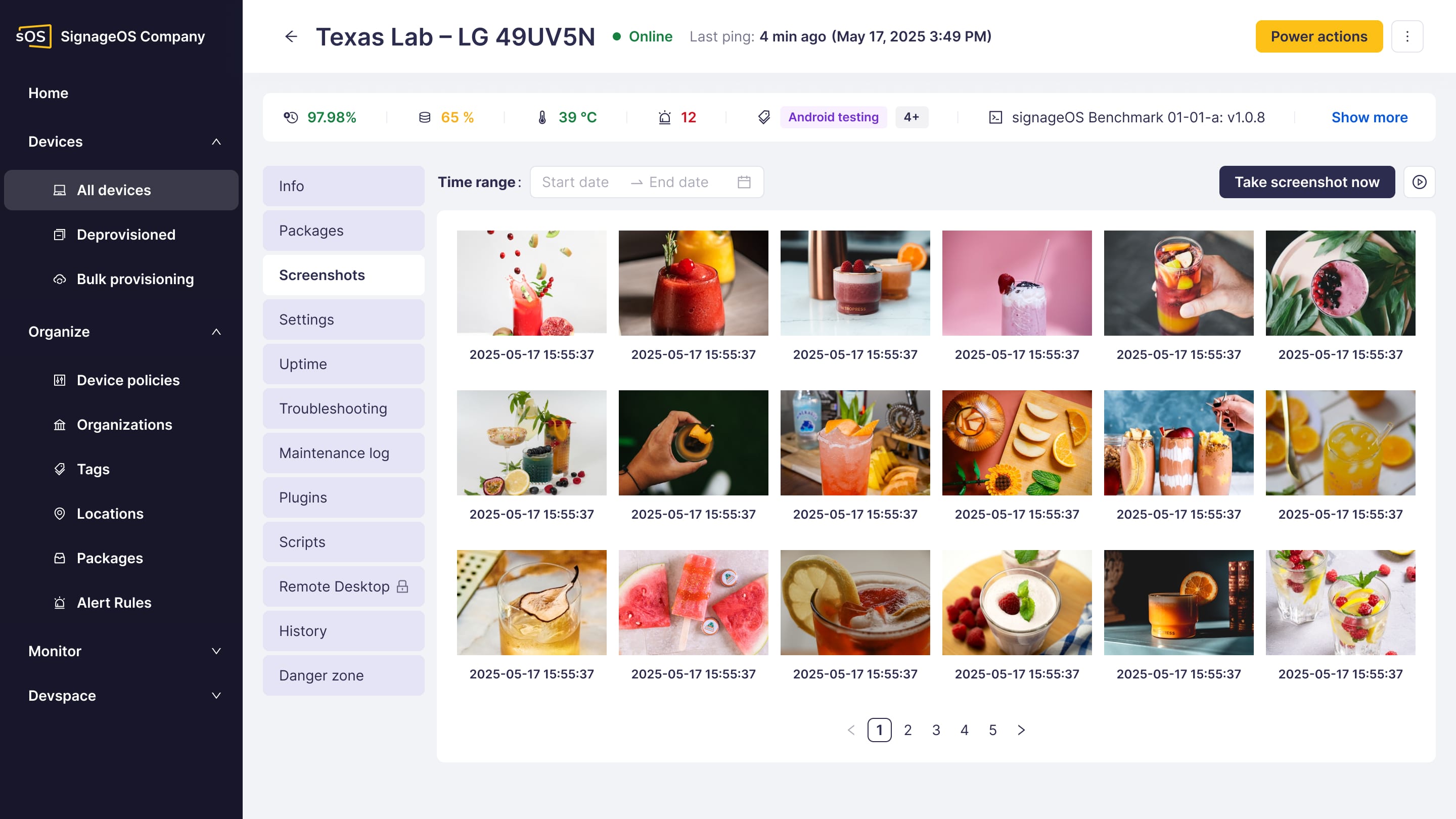Click the back arrow beside the device name
The height and width of the screenshot is (819, 1456).
[291, 37]
